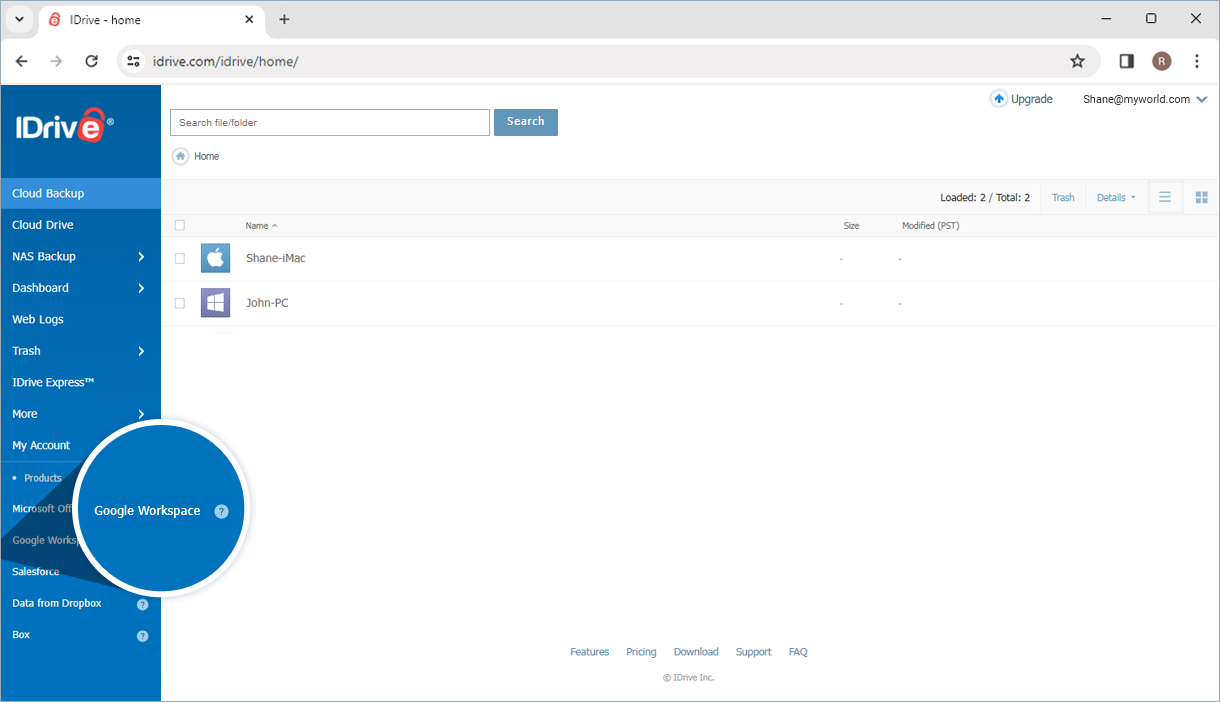The image size is (1220, 702).
Task: Open the tab search dropdown
Action: [19, 19]
